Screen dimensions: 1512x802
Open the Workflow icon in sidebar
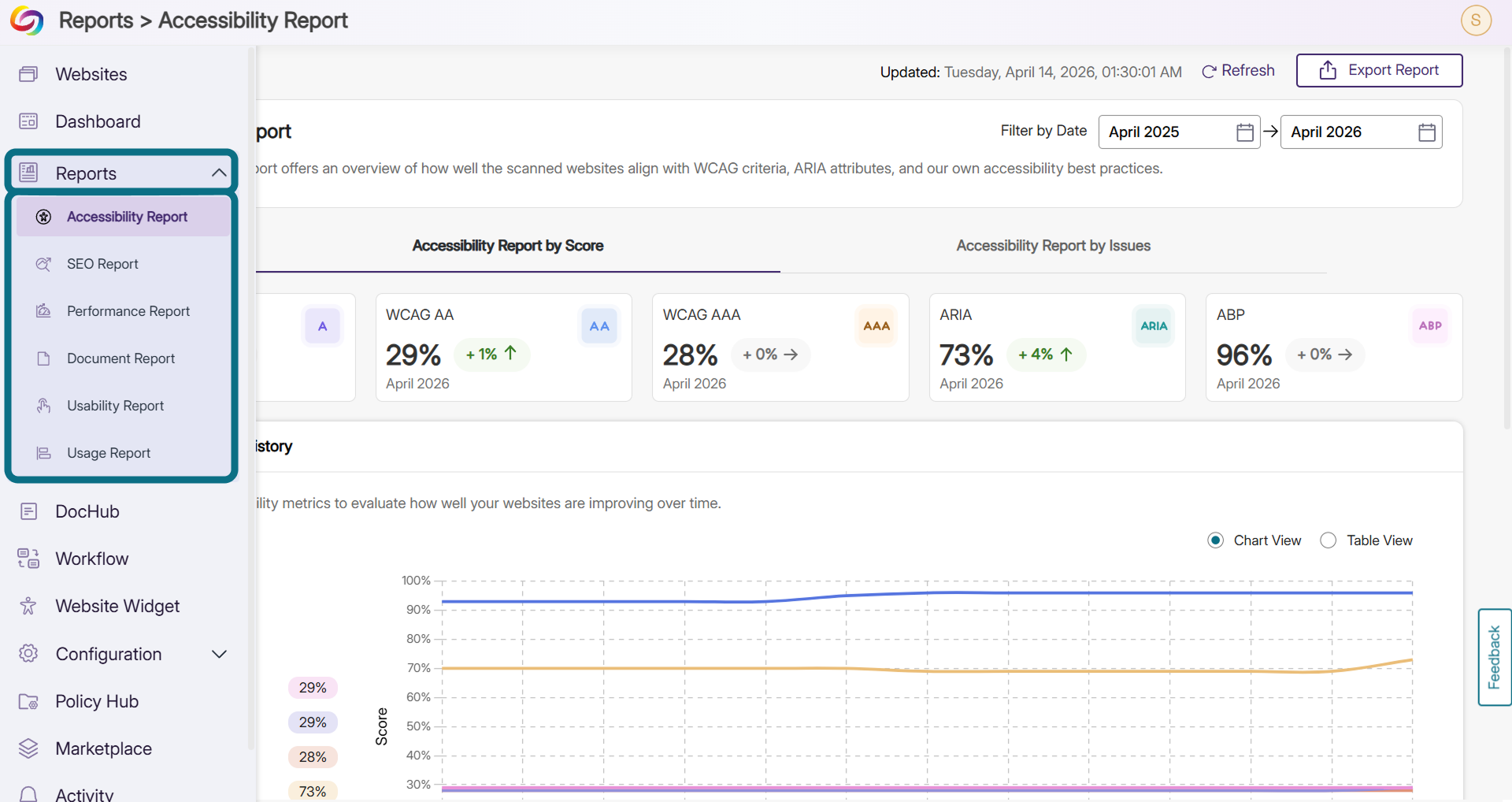click(28, 559)
